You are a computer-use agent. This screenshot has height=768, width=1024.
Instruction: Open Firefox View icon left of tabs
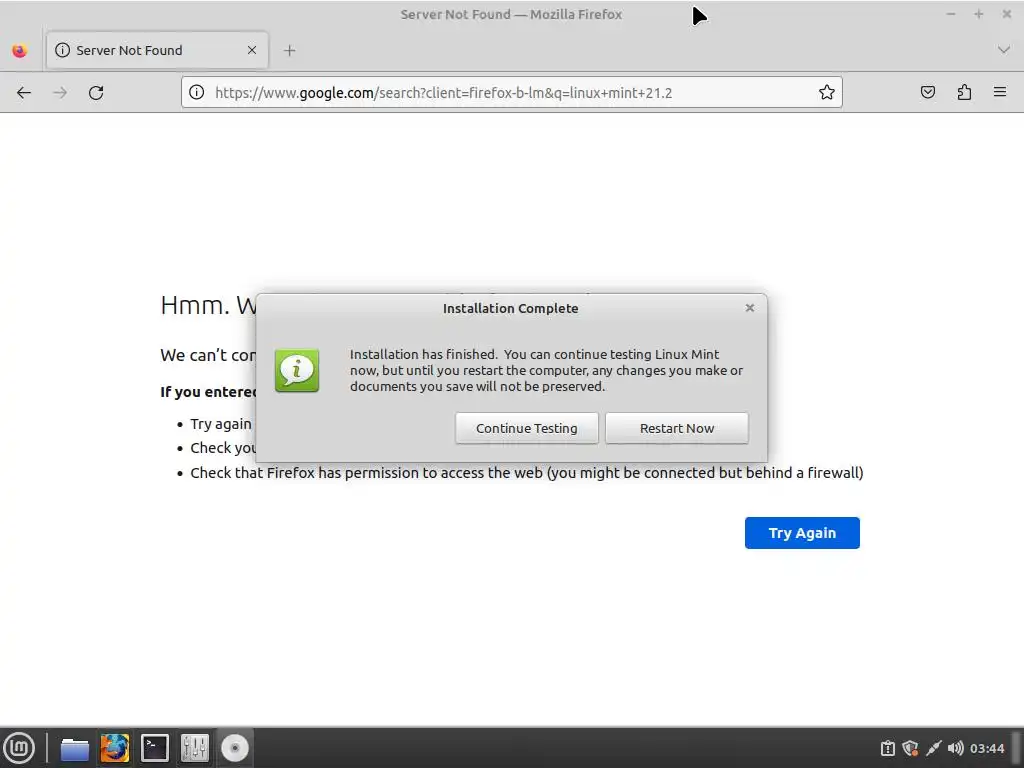pyautogui.click(x=20, y=50)
